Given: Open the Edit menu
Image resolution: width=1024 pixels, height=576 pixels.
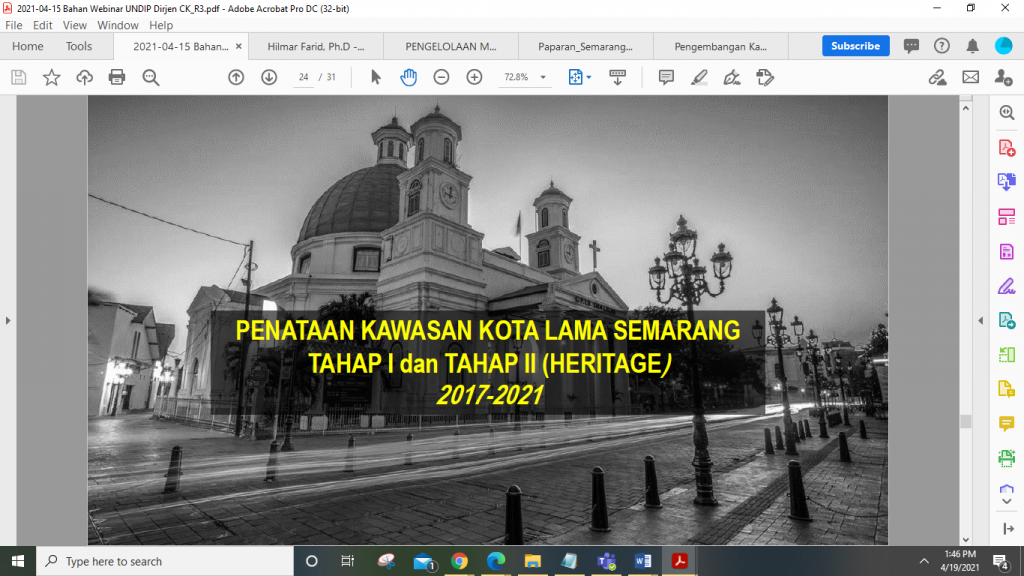Looking at the screenshot, I should tap(42, 25).
